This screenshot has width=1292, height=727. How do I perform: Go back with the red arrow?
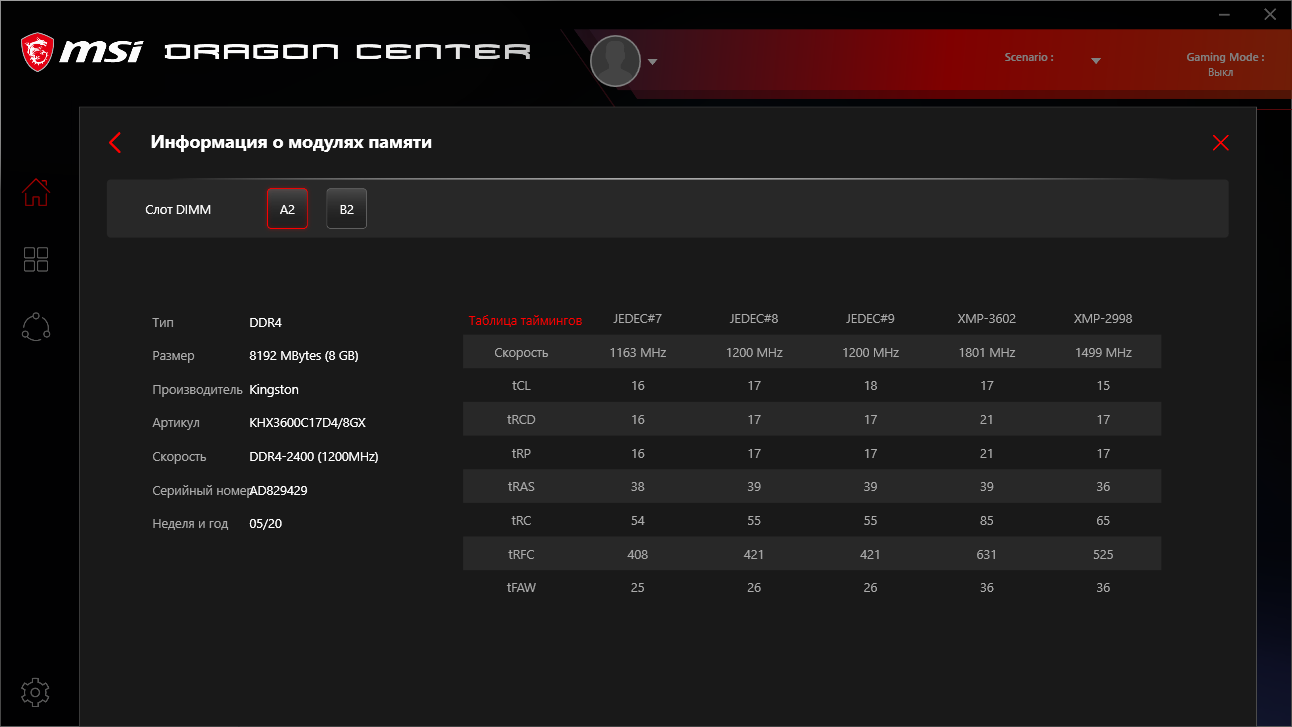click(x=115, y=143)
